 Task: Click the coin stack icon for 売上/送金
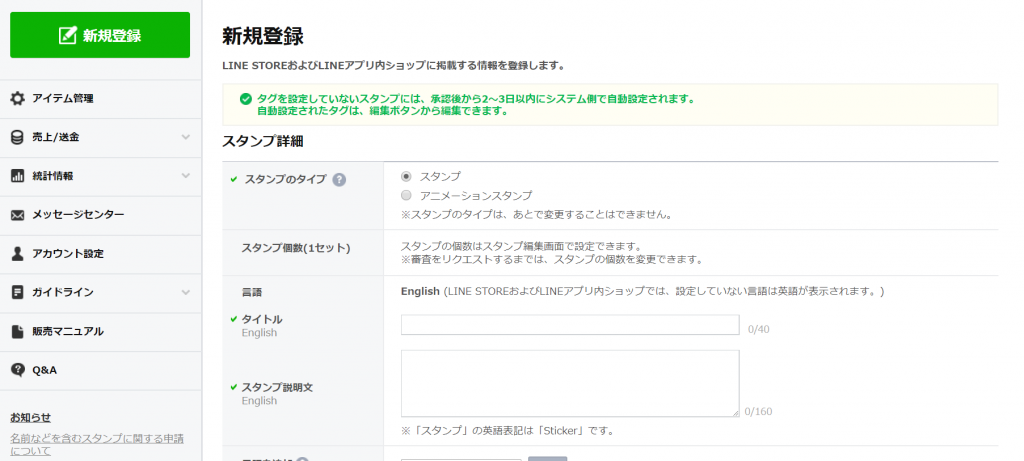(x=17, y=137)
